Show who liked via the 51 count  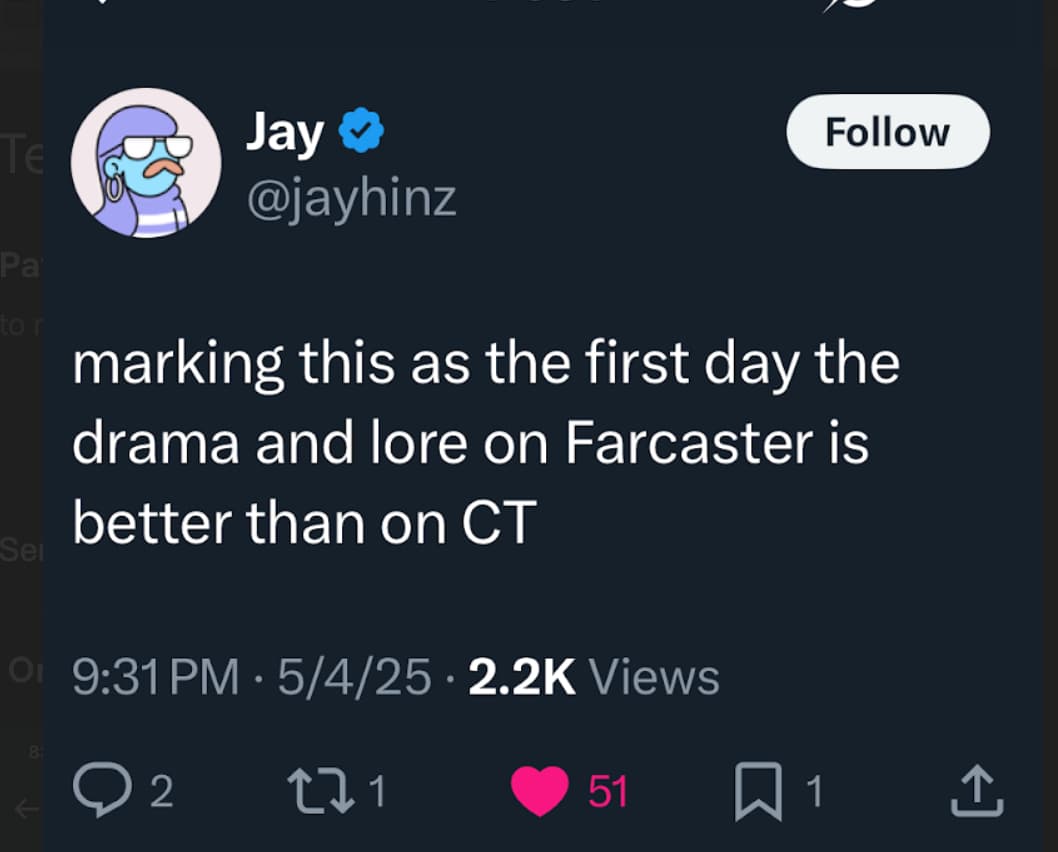(608, 792)
